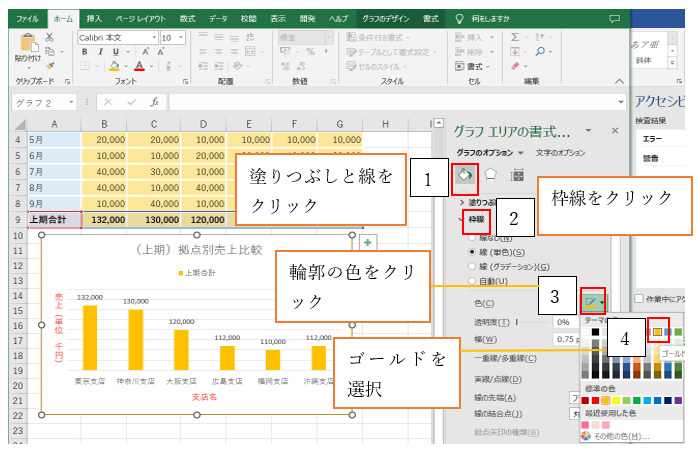Pick the Gold theme color swatch
This screenshot has height=449, width=697.
657,331
